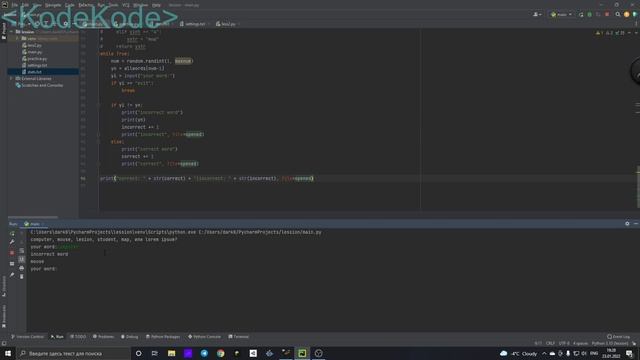Click the console input line 'your word:'
640x360 pixels.
click(x=44, y=269)
